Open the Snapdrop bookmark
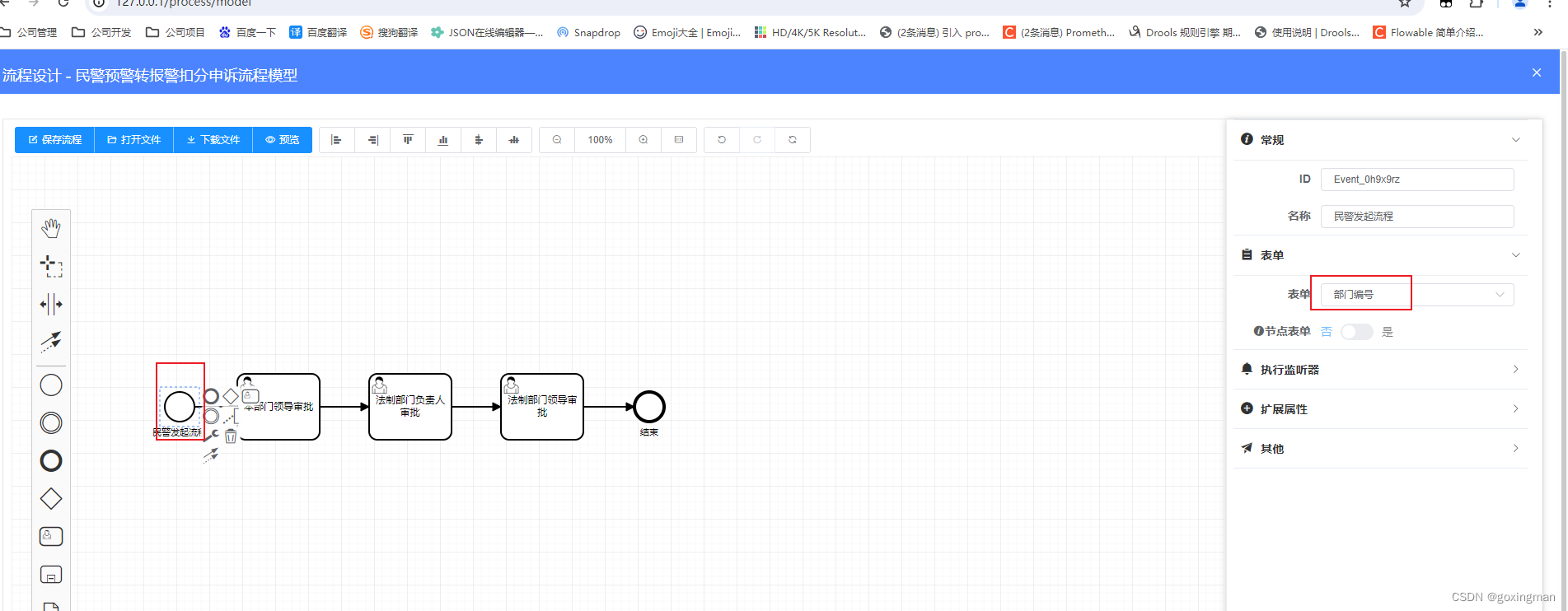The image size is (1568, 611). [x=588, y=32]
